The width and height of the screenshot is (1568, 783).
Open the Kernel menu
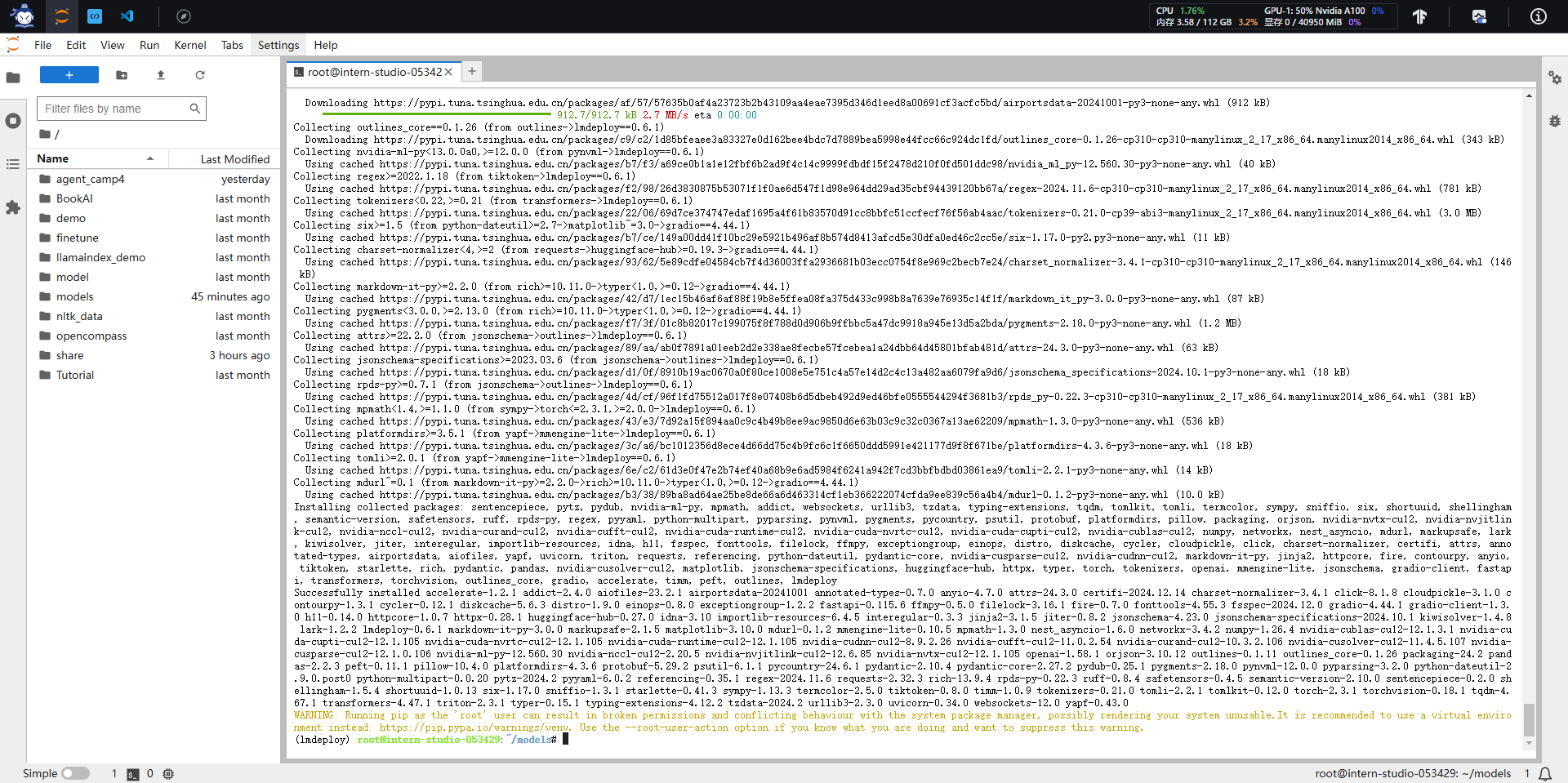190,45
